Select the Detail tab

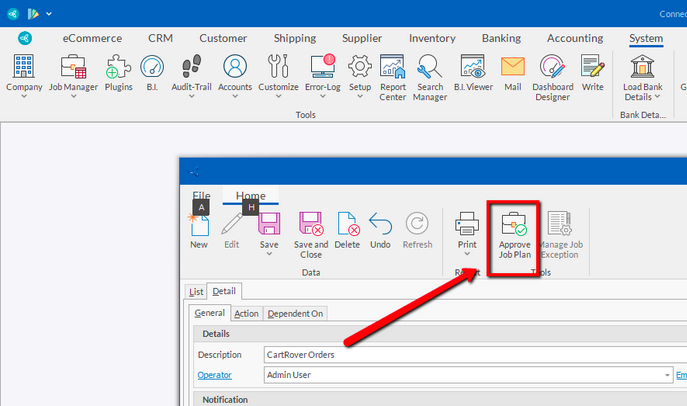point(224,291)
